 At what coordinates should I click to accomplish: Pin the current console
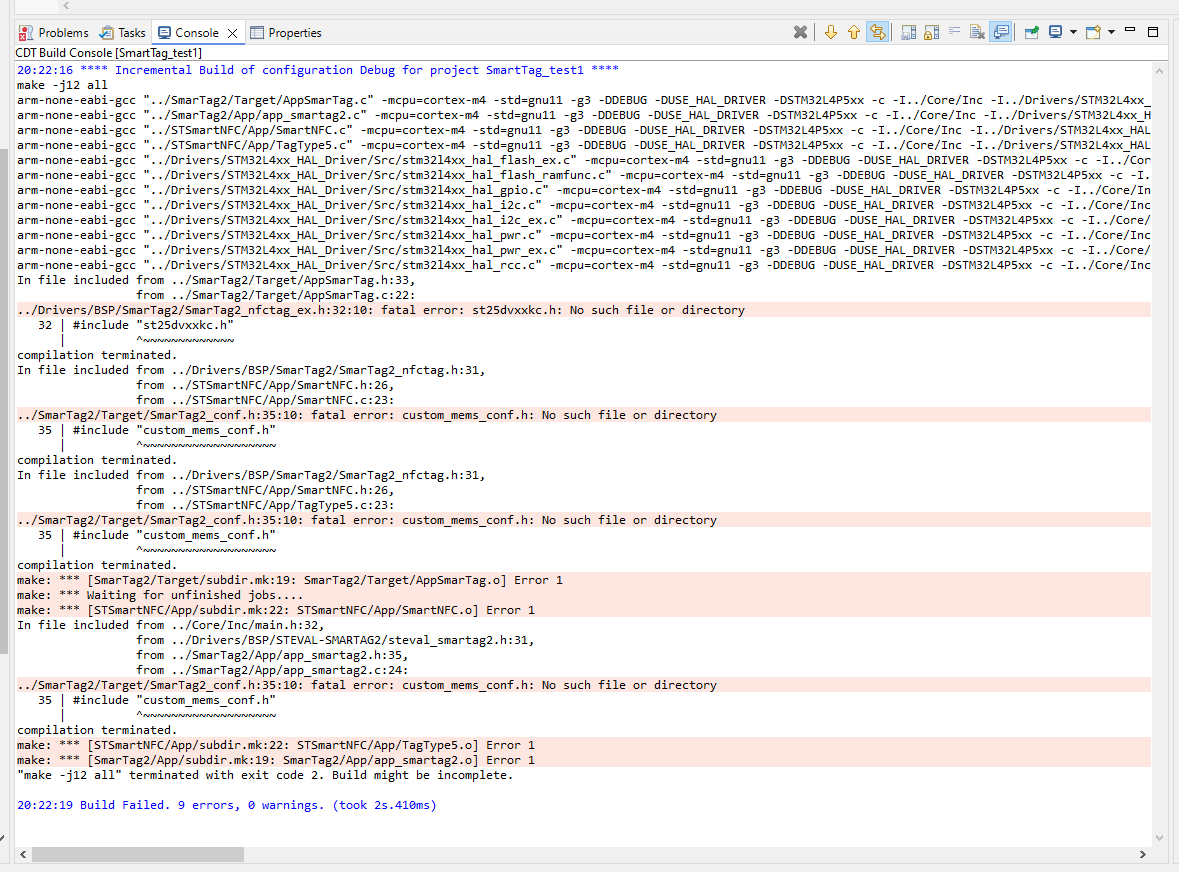[x=1031, y=32]
